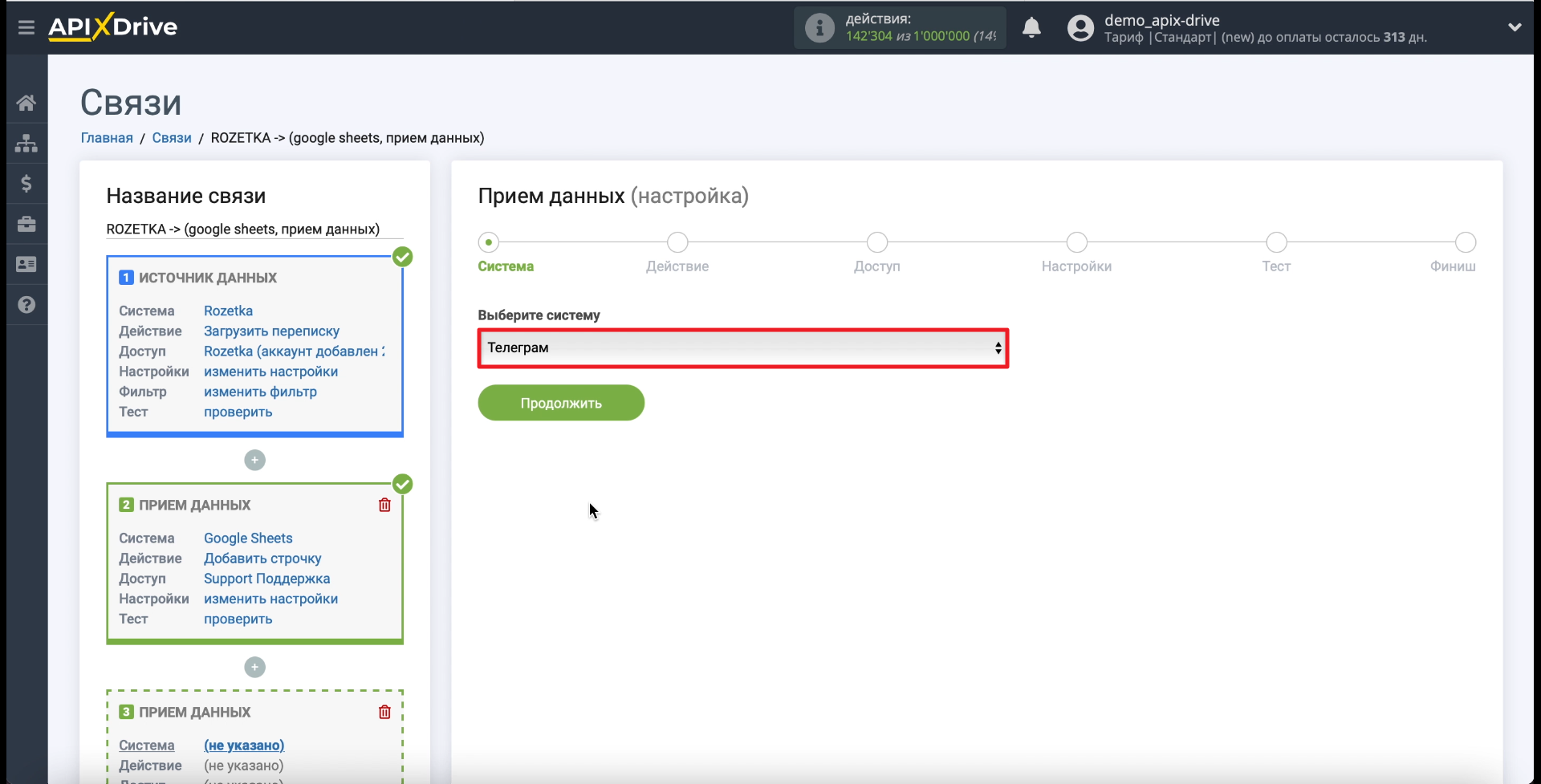Viewport: 1541px width, 784px height.
Task: Open the connections sitemap sidebar icon
Action: [26, 143]
